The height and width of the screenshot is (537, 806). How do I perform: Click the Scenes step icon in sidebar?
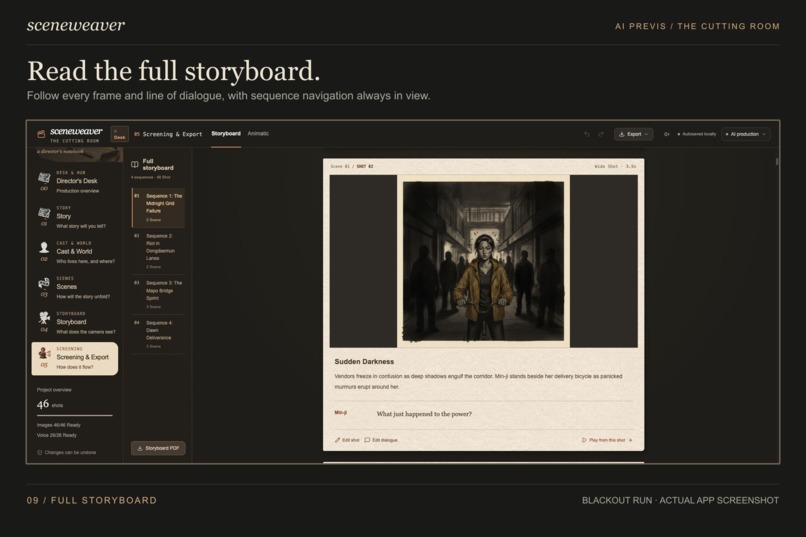(x=44, y=283)
